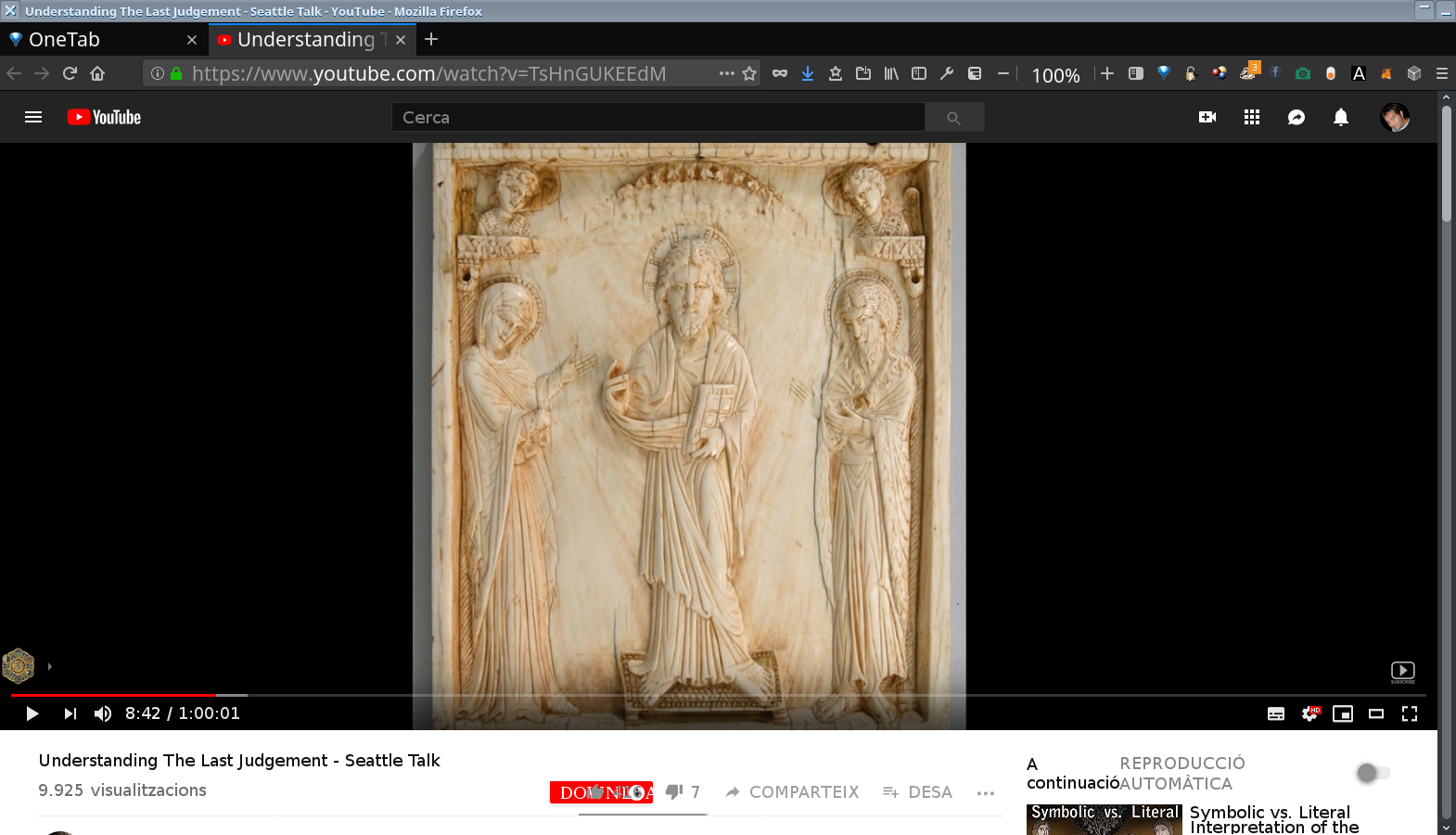
Task: Zoom out with the minus button
Action: pyautogui.click(x=1003, y=73)
